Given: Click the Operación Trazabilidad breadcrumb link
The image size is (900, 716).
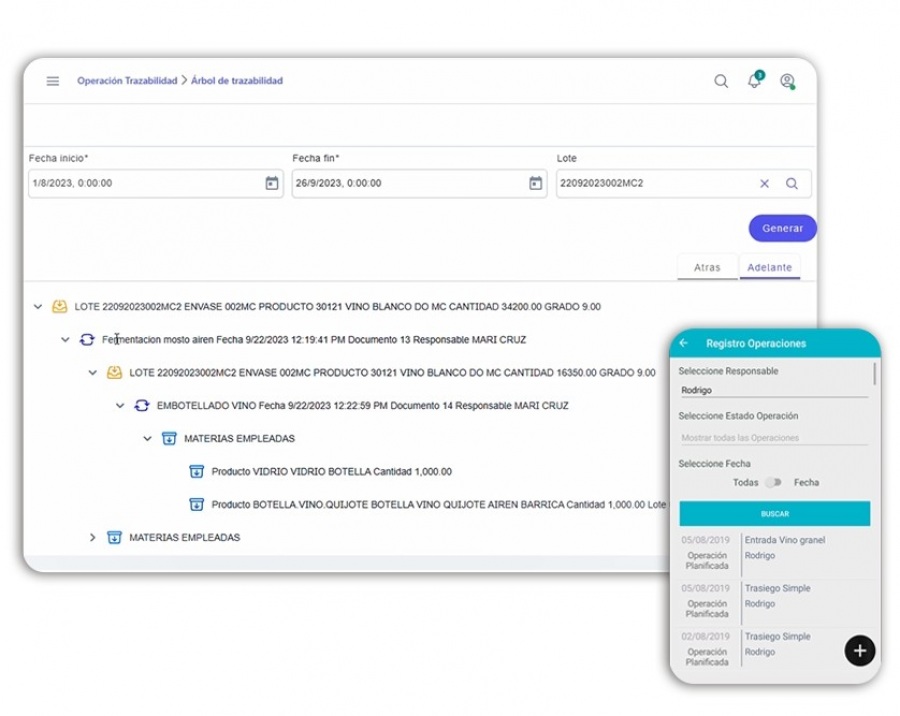Looking at the screenshot, I should click(127, 81).
